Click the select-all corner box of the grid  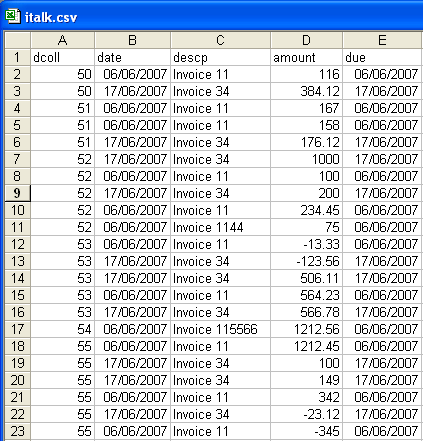click(17, 40)
